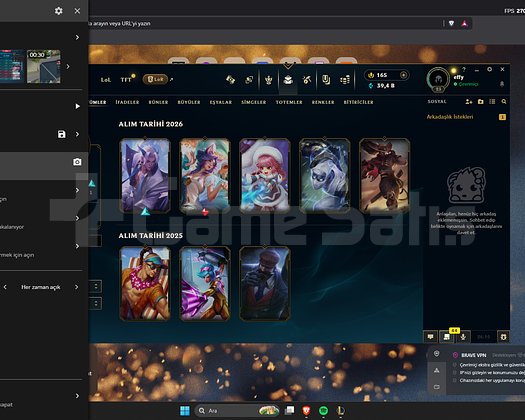
Task: Open the BİTİRİCİLER collection tab
Action: point(358,102)
